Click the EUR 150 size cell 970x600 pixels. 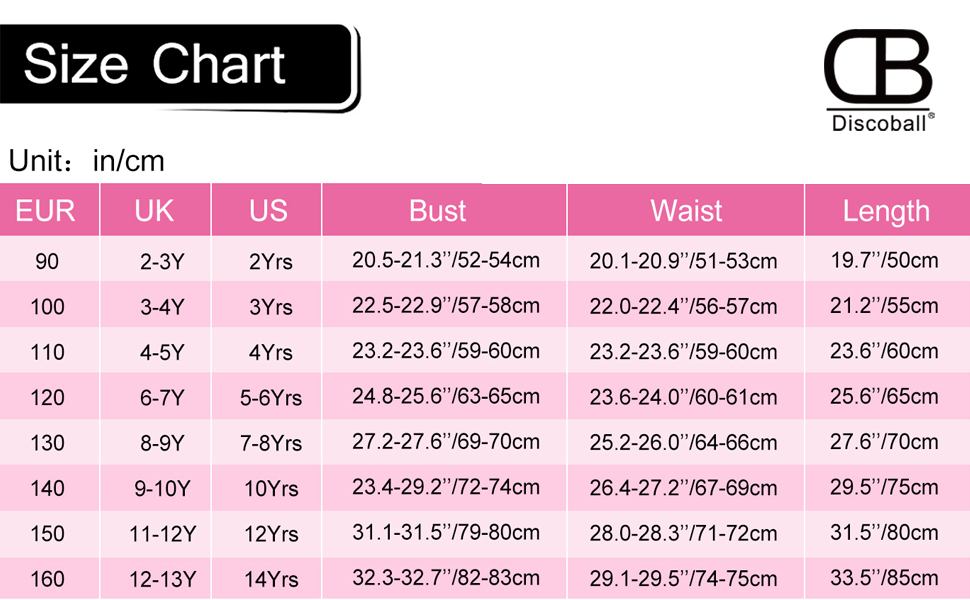click(47, 533)
